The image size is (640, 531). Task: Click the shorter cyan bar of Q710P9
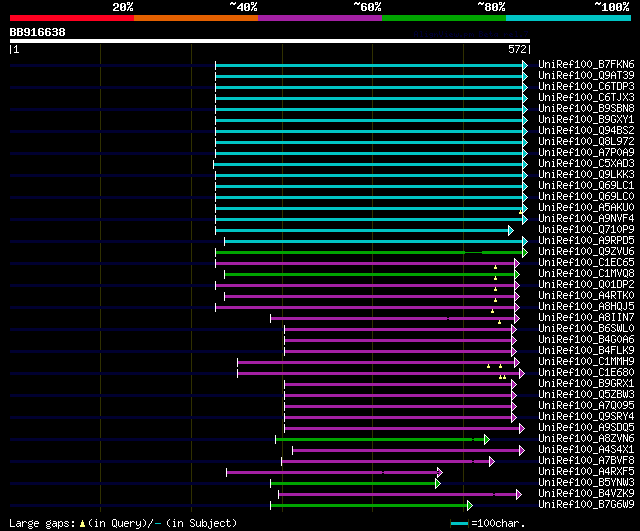[362, 231]
